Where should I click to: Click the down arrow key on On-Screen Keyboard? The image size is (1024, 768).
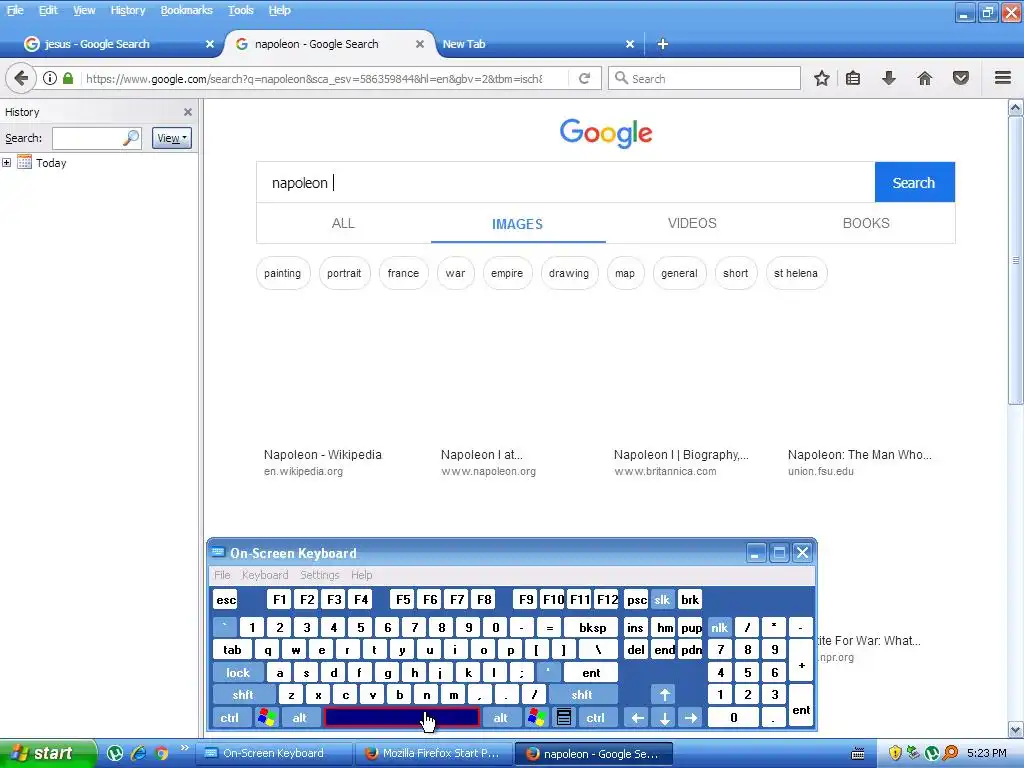(x=664, y=718)
